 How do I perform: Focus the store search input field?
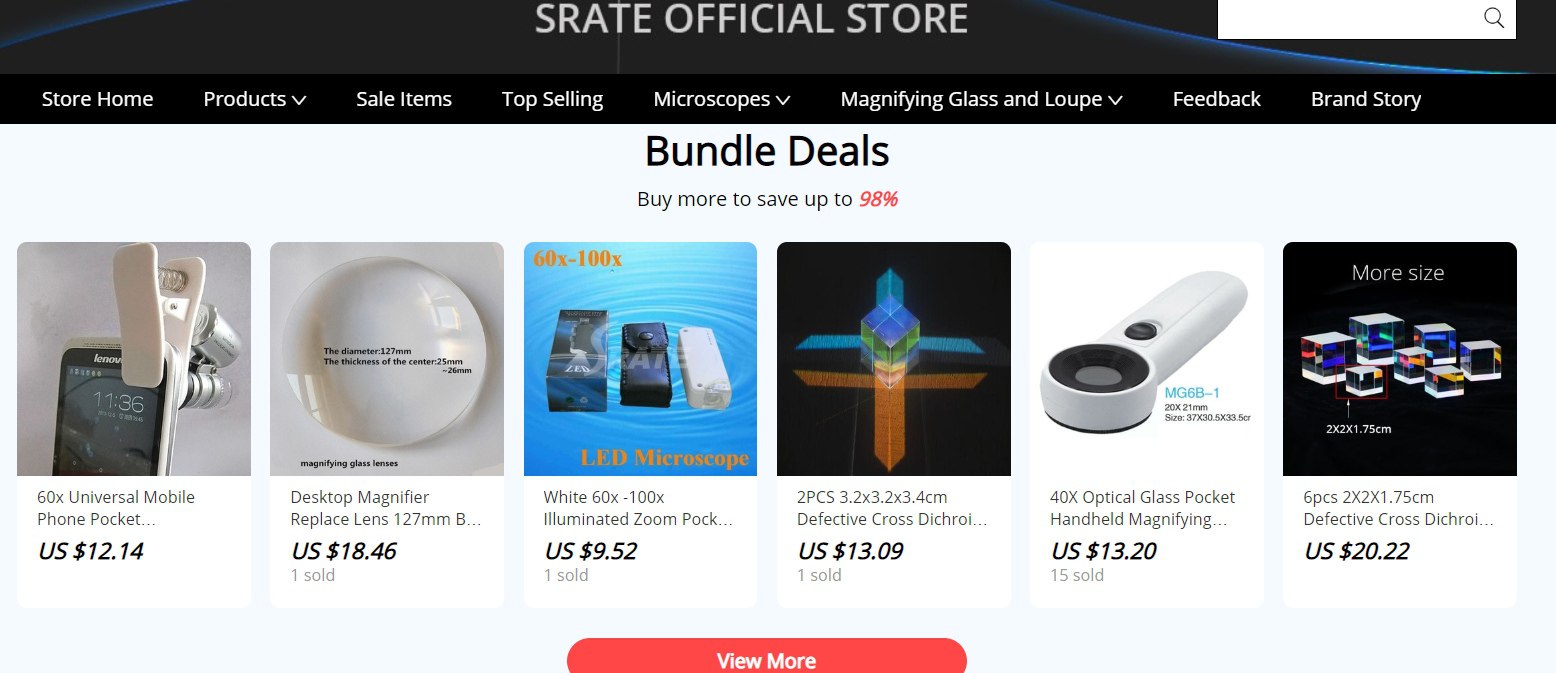click(x=1346, y=18)
